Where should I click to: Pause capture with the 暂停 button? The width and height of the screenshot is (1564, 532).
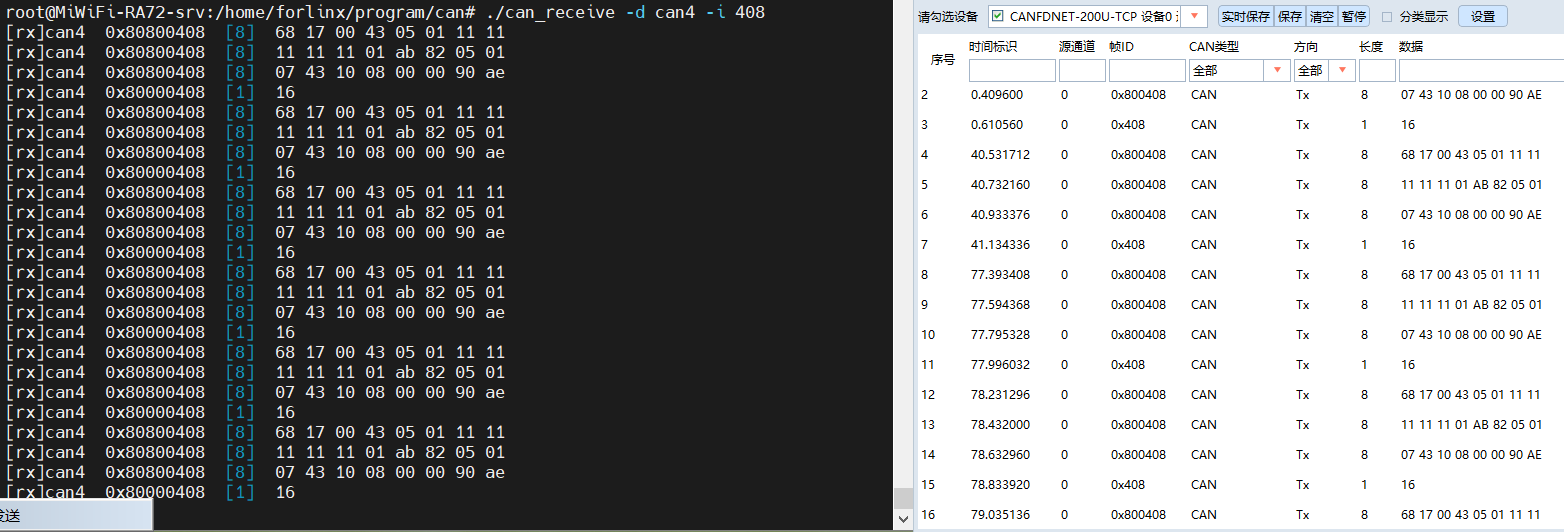(1354, 16)
